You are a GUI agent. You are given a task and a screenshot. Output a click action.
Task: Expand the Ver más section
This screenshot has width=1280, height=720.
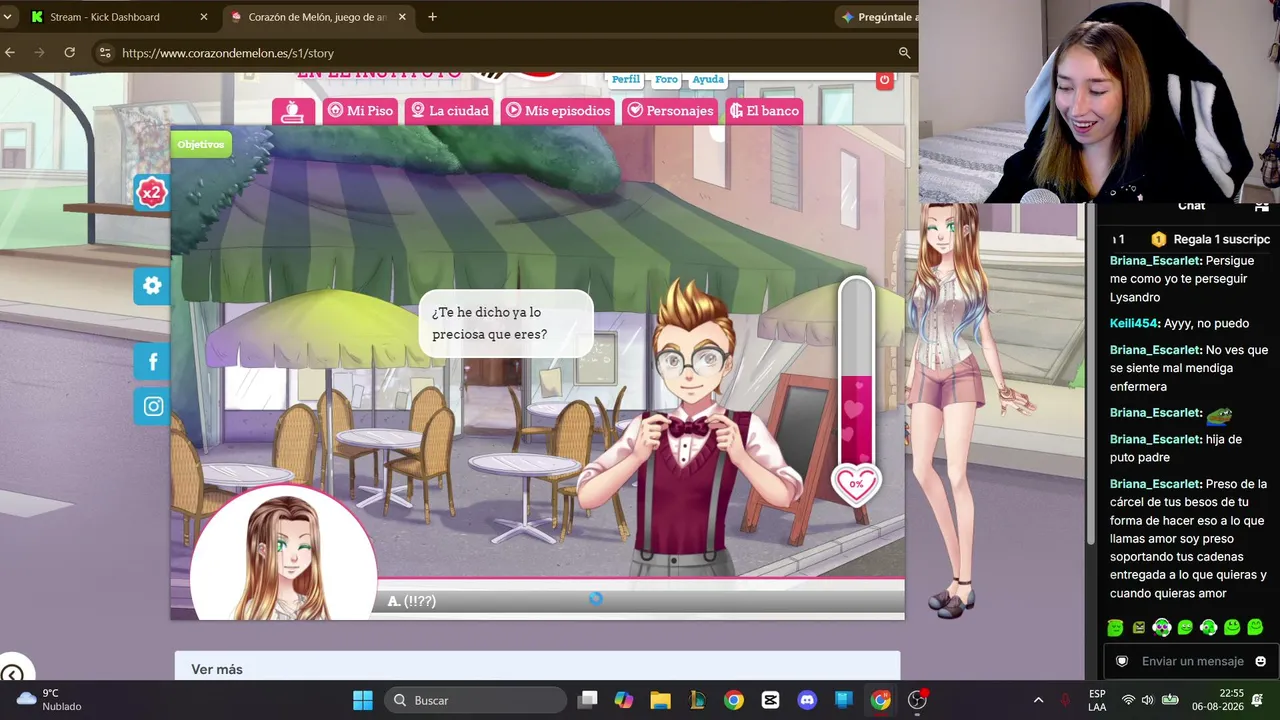point(537,668)
